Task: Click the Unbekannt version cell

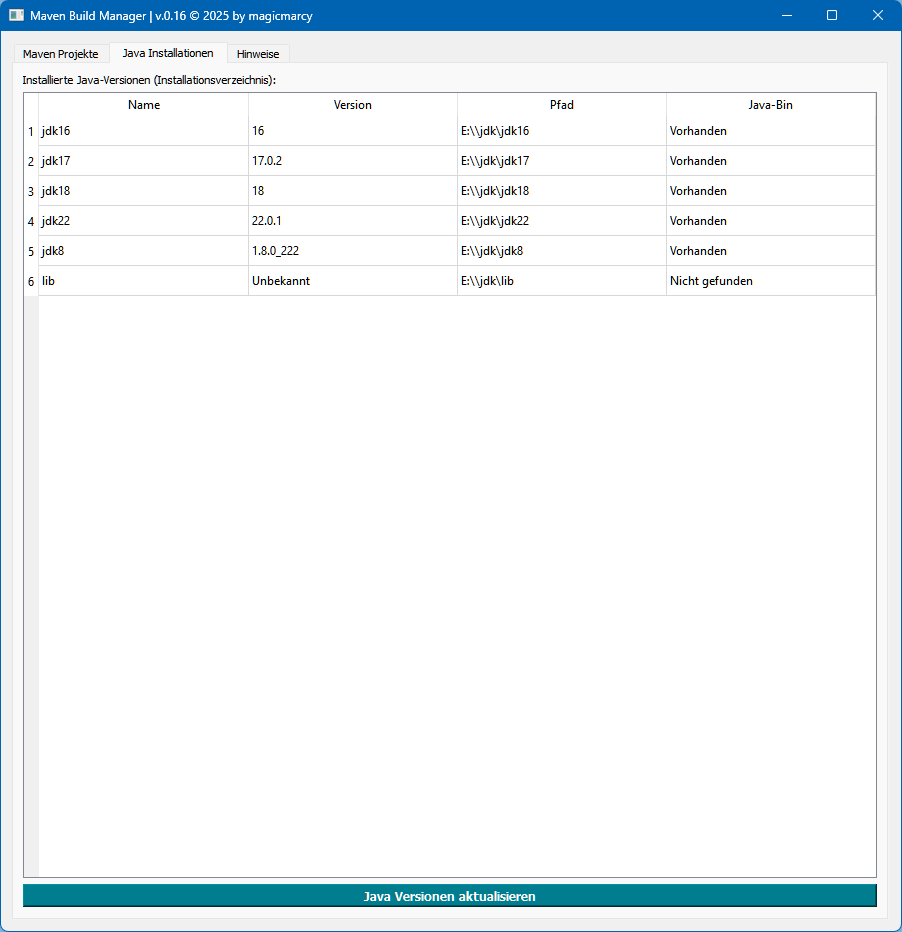Action: [x=353, y=281]
